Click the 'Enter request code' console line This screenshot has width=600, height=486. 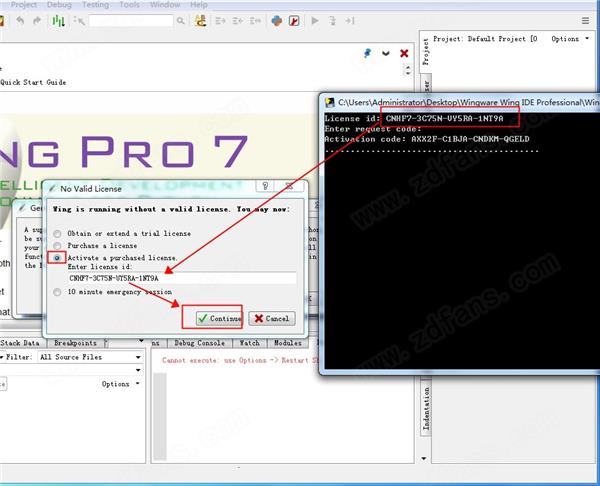373,129
